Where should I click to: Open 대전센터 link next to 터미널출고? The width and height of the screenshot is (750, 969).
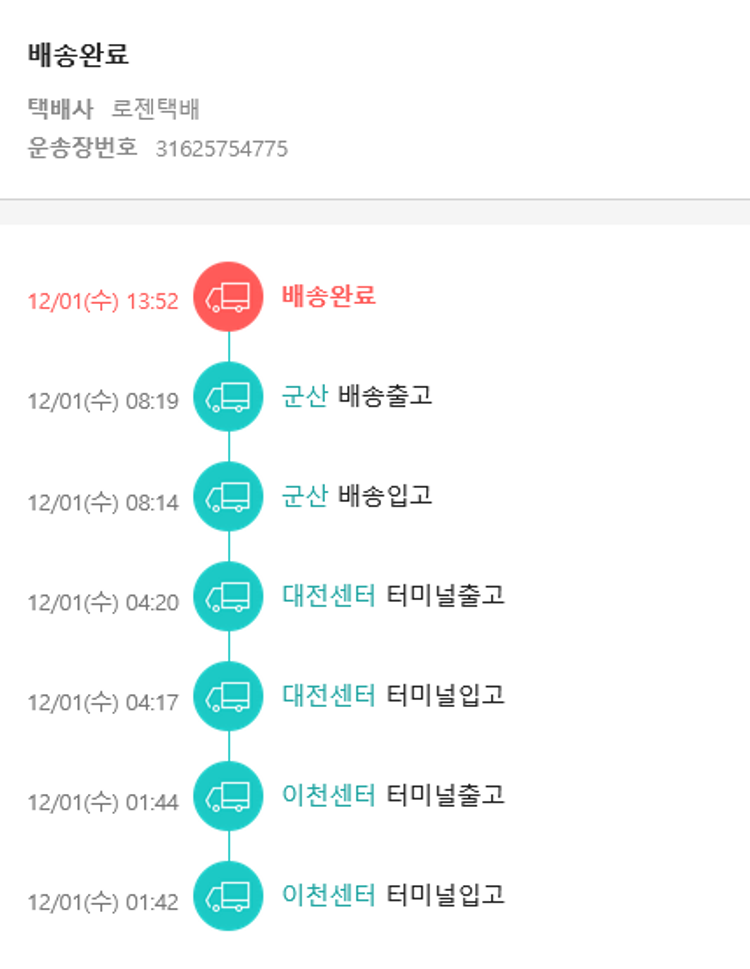coord(329,596)
